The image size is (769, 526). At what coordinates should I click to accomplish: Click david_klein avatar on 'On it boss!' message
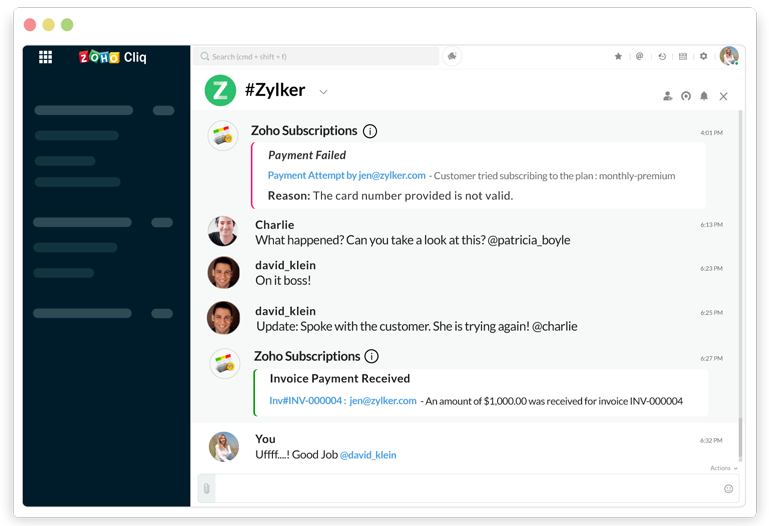coord(223,273)
